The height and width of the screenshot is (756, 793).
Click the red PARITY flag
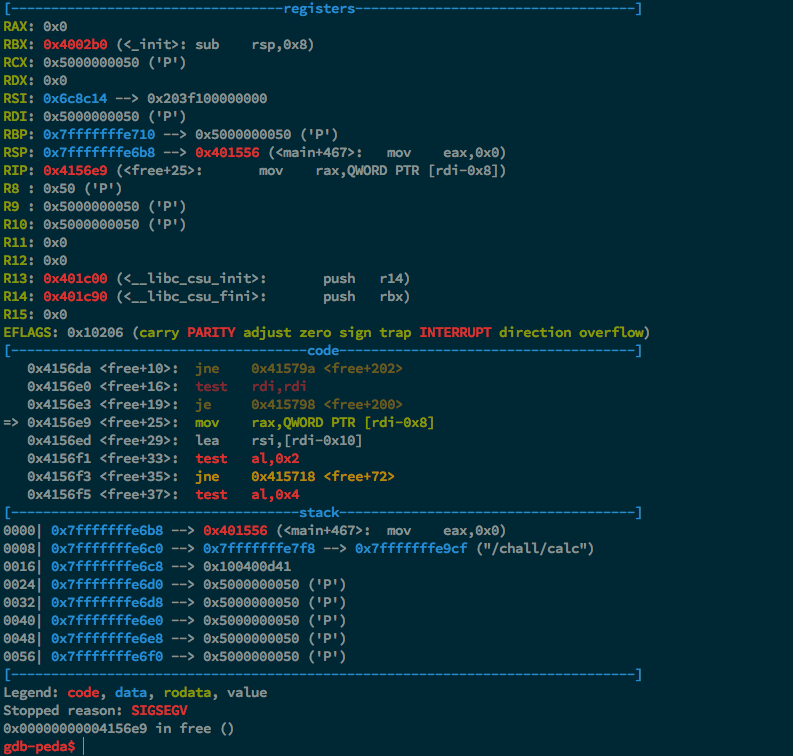(211, 332)
